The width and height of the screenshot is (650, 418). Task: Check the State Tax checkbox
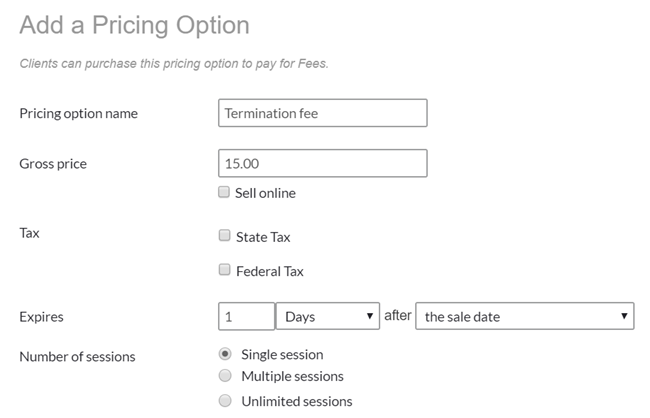[224, 237]
